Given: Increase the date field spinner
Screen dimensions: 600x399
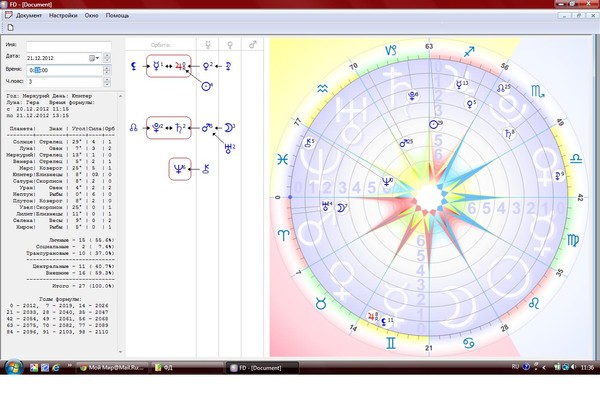Looking at the screenshot, I should tap(107, 55).
